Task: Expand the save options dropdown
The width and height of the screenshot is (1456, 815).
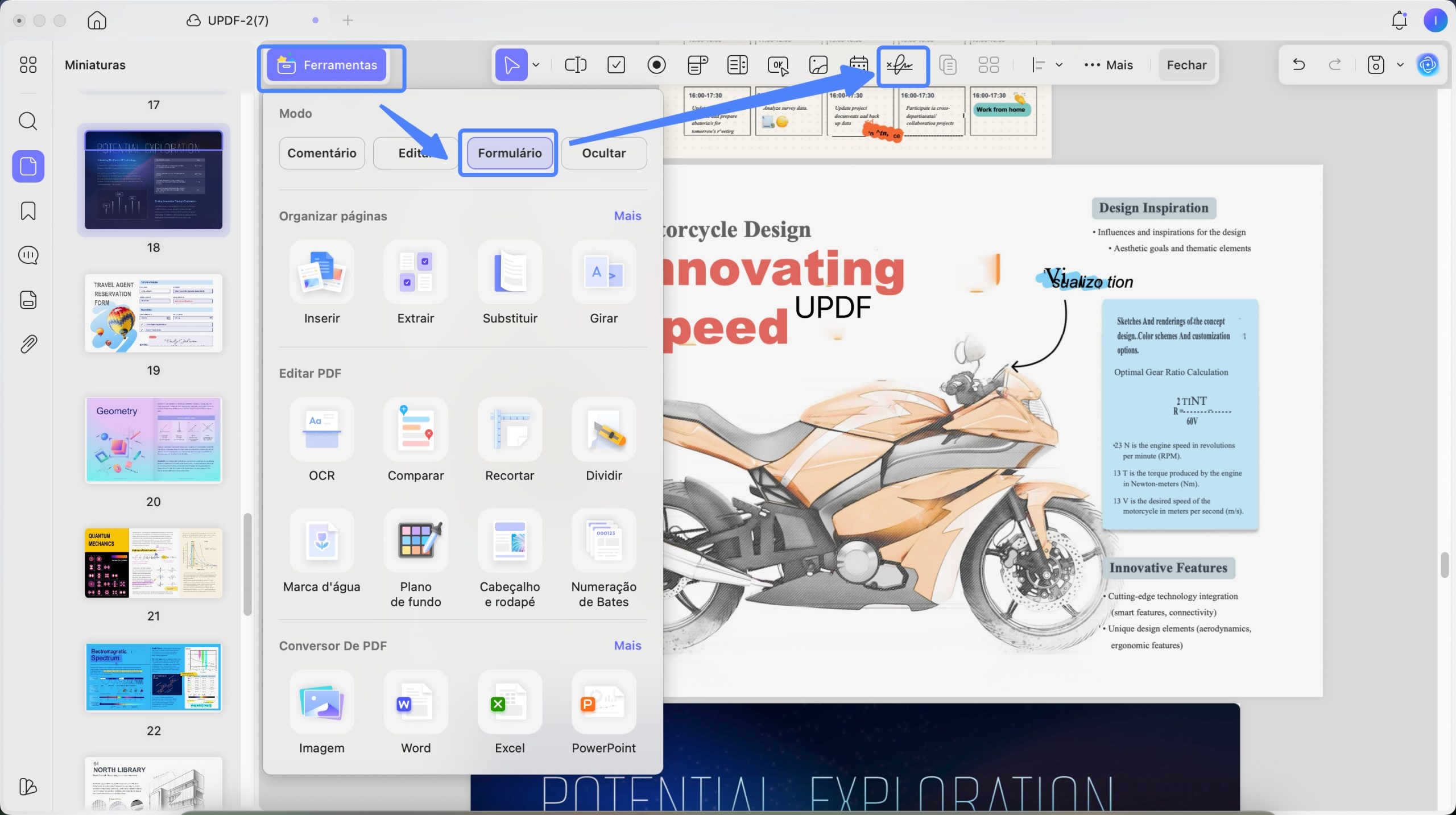Action: pos(1400,65)
